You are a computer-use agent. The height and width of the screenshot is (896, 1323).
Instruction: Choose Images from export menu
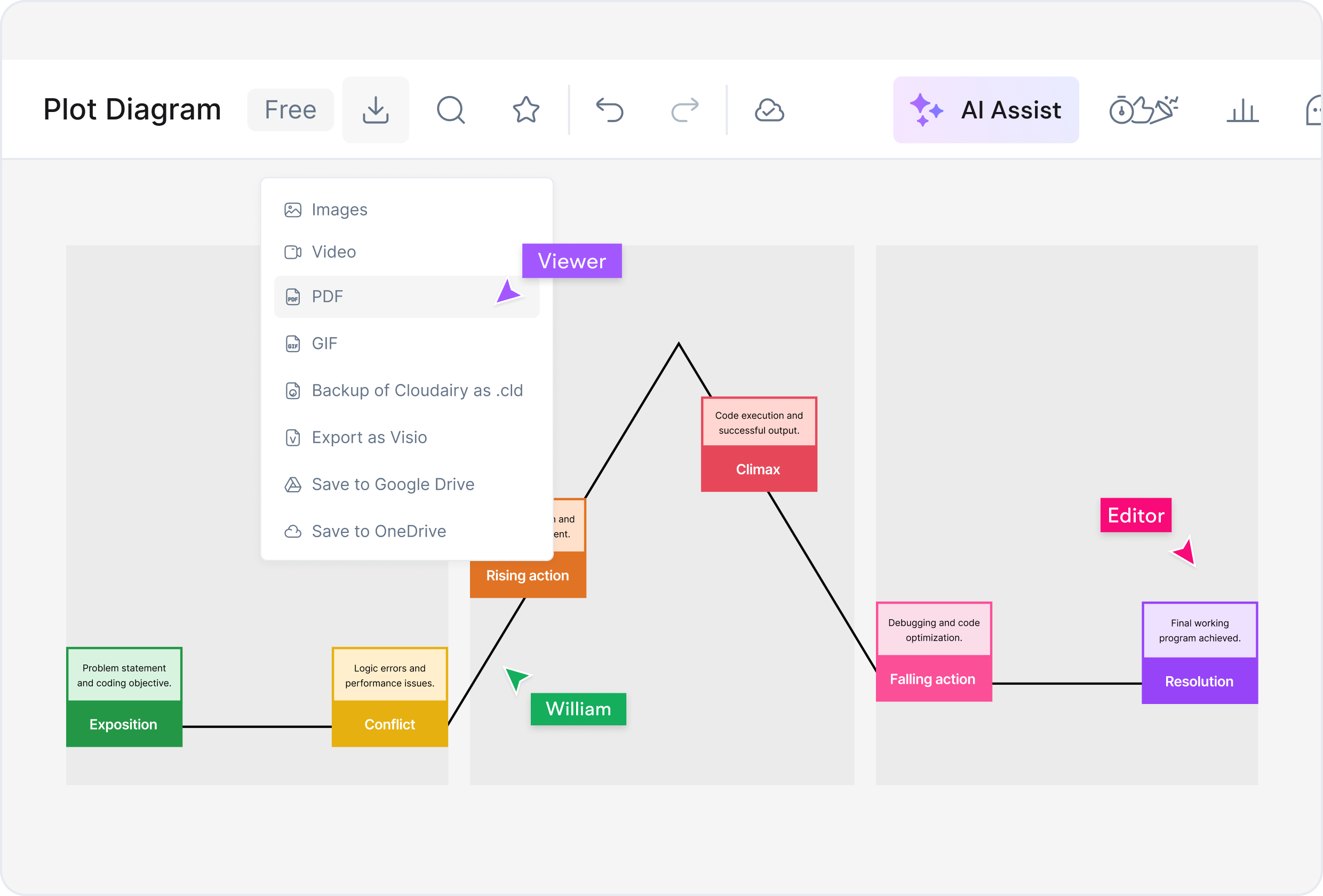coord(407,210)
